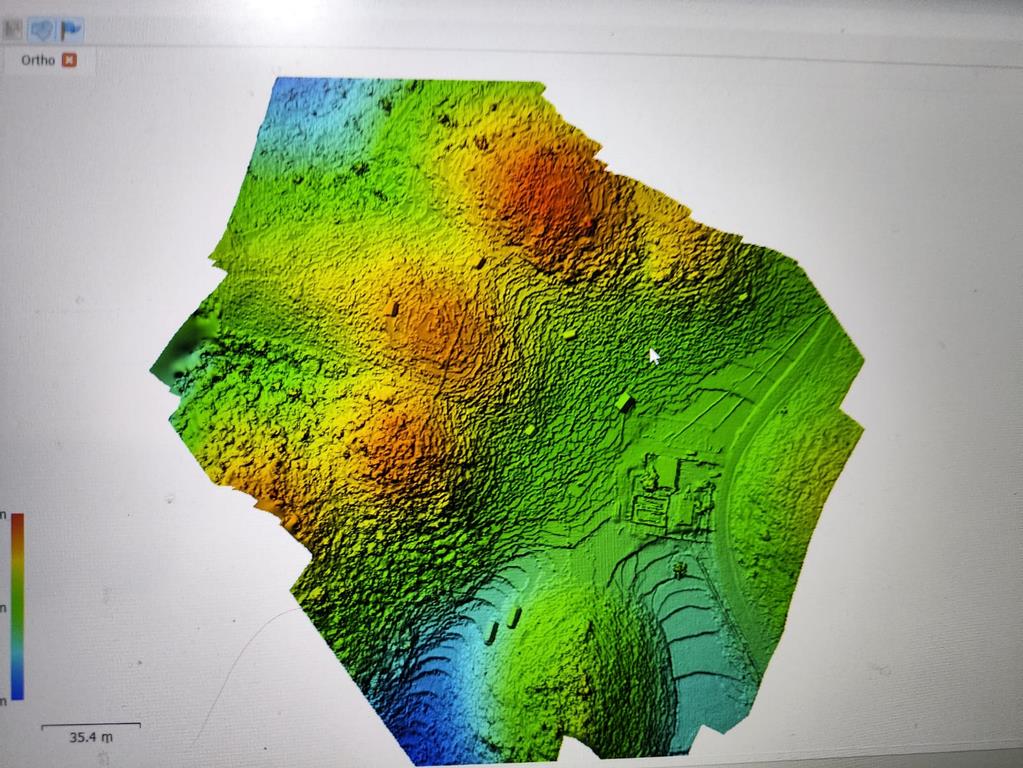
Task: Click the blue bottom end of elevation legend
Action: coord(17,690)
